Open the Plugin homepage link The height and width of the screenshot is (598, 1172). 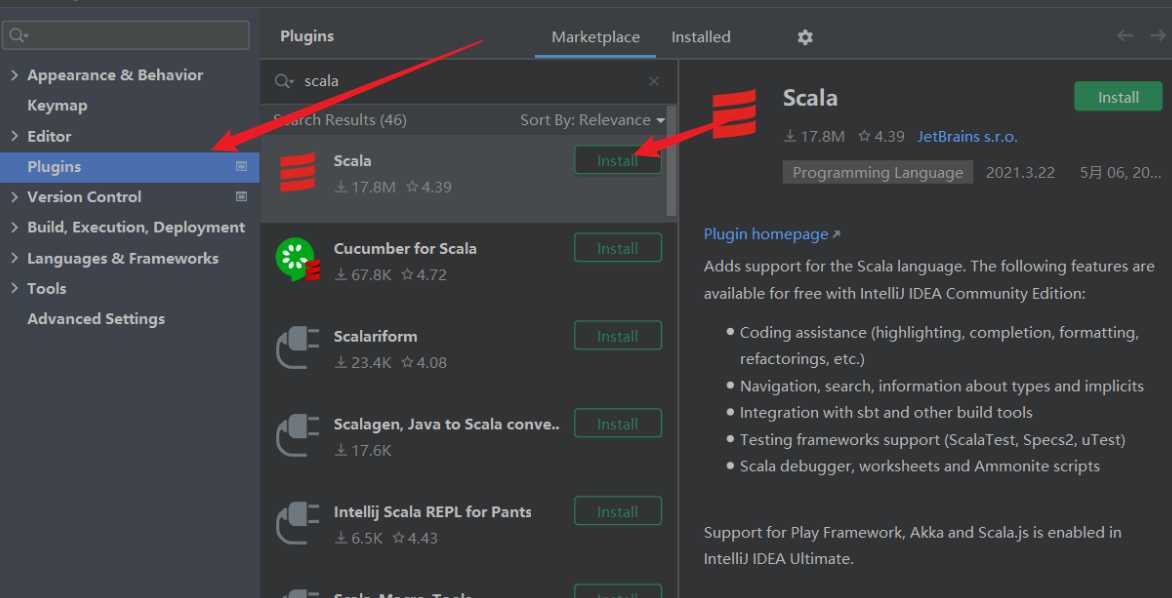pos(772,234)
